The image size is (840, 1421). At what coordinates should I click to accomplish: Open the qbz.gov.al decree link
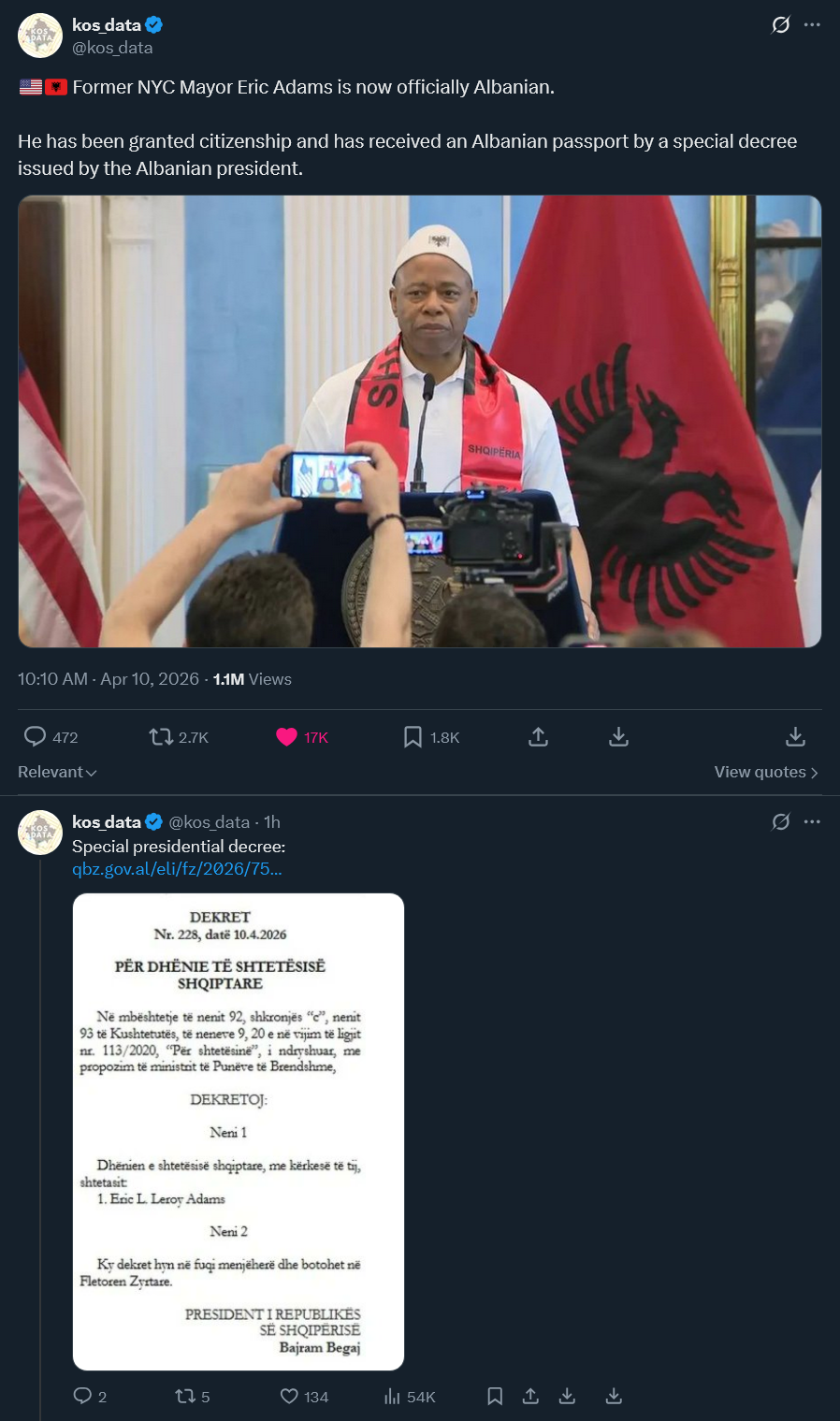click(x=177, y=869)
